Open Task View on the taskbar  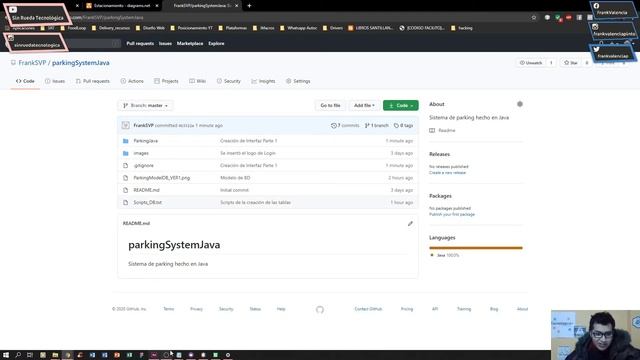[x=30, y=355]
